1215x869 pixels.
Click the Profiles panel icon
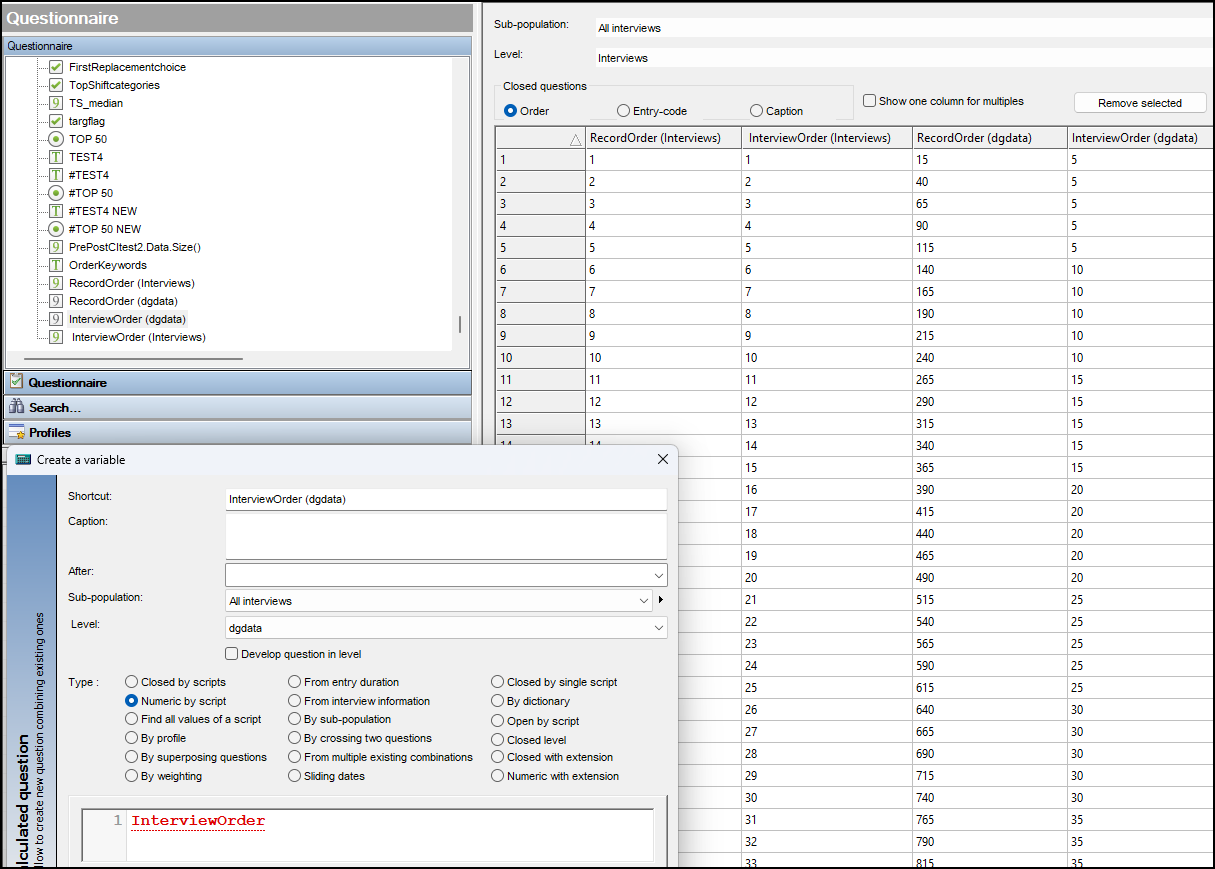(16, 432)
